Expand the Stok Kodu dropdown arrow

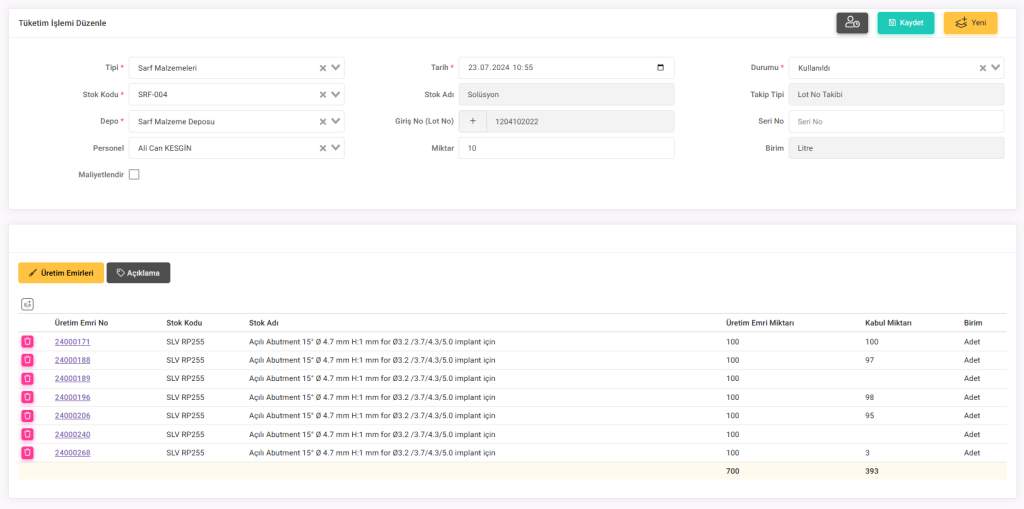click(336, 95)
